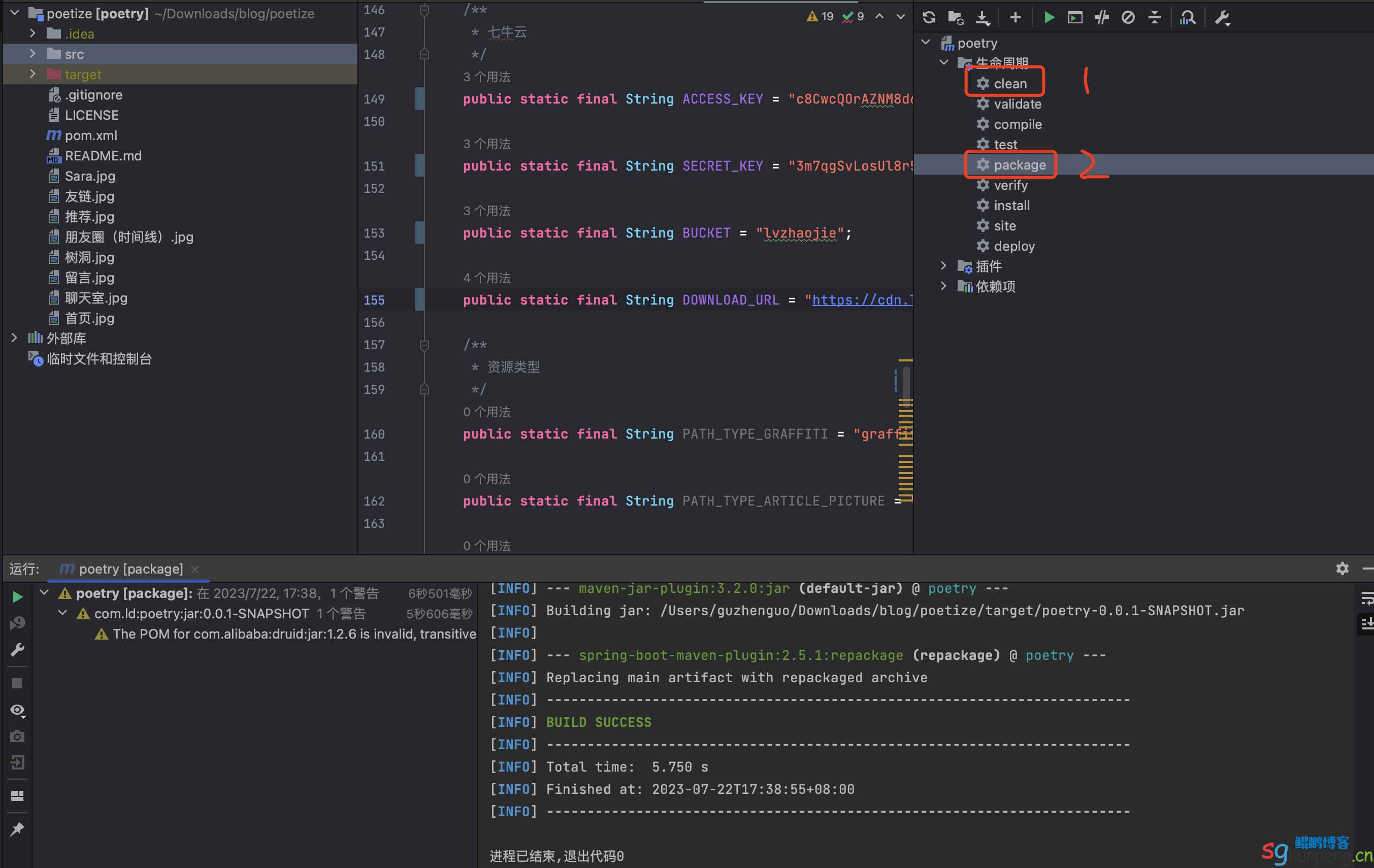Viewport: 1374px width, 868px height.
Task: Click the https://cdn. URL link in code
Action: (862, 300)
